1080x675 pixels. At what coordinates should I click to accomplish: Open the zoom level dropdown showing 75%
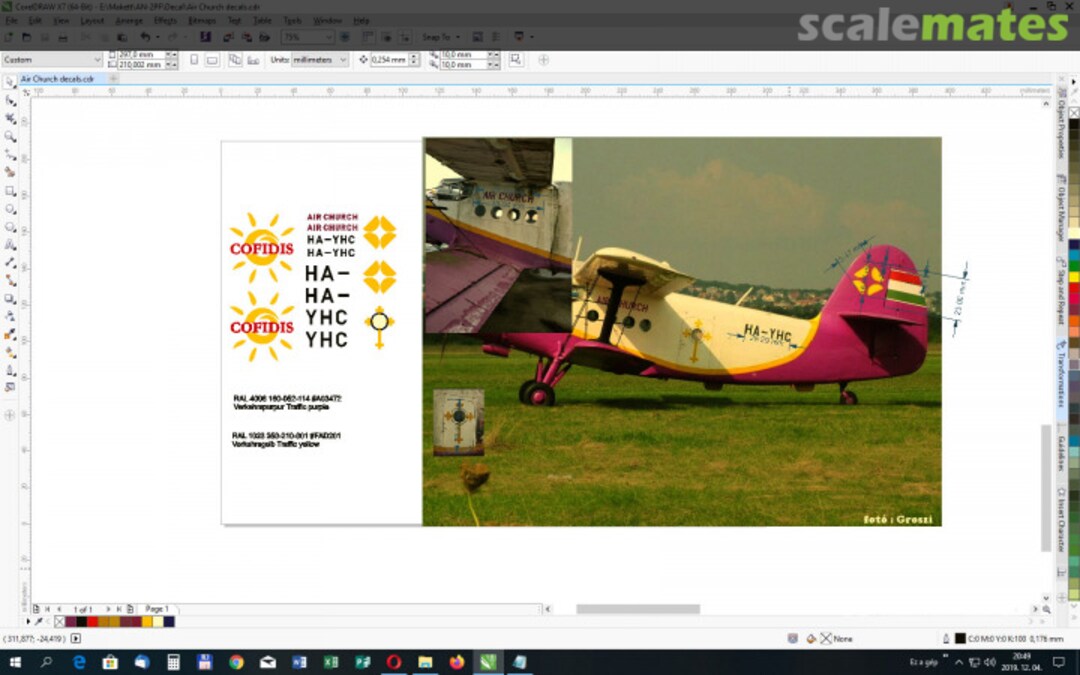pos(306,37)
